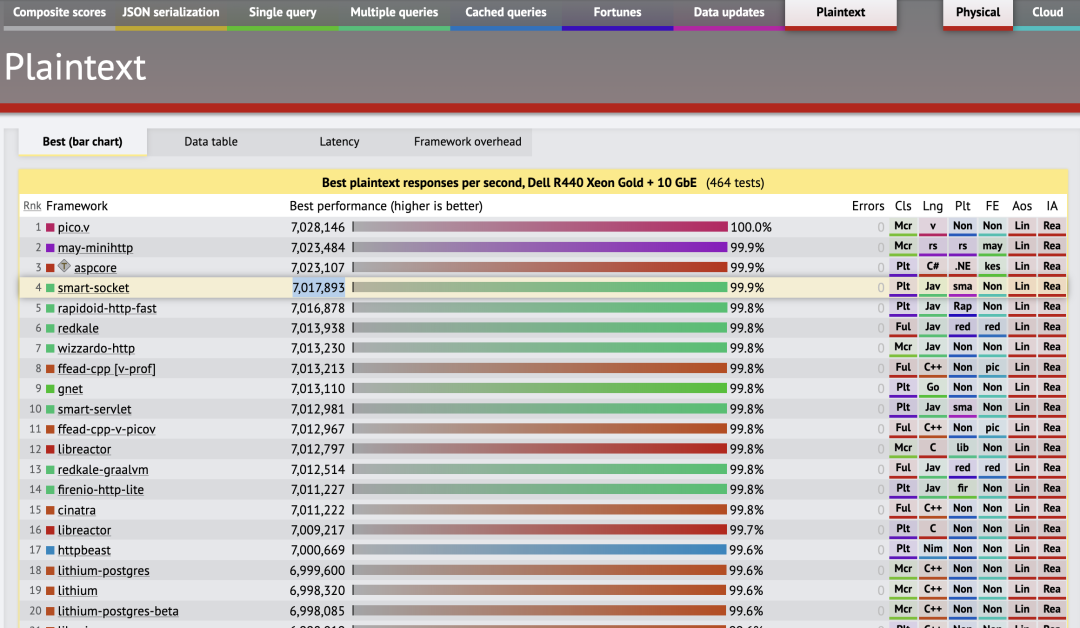
Task: Select the Best (bar chart) view
Action: pos(83,142)
